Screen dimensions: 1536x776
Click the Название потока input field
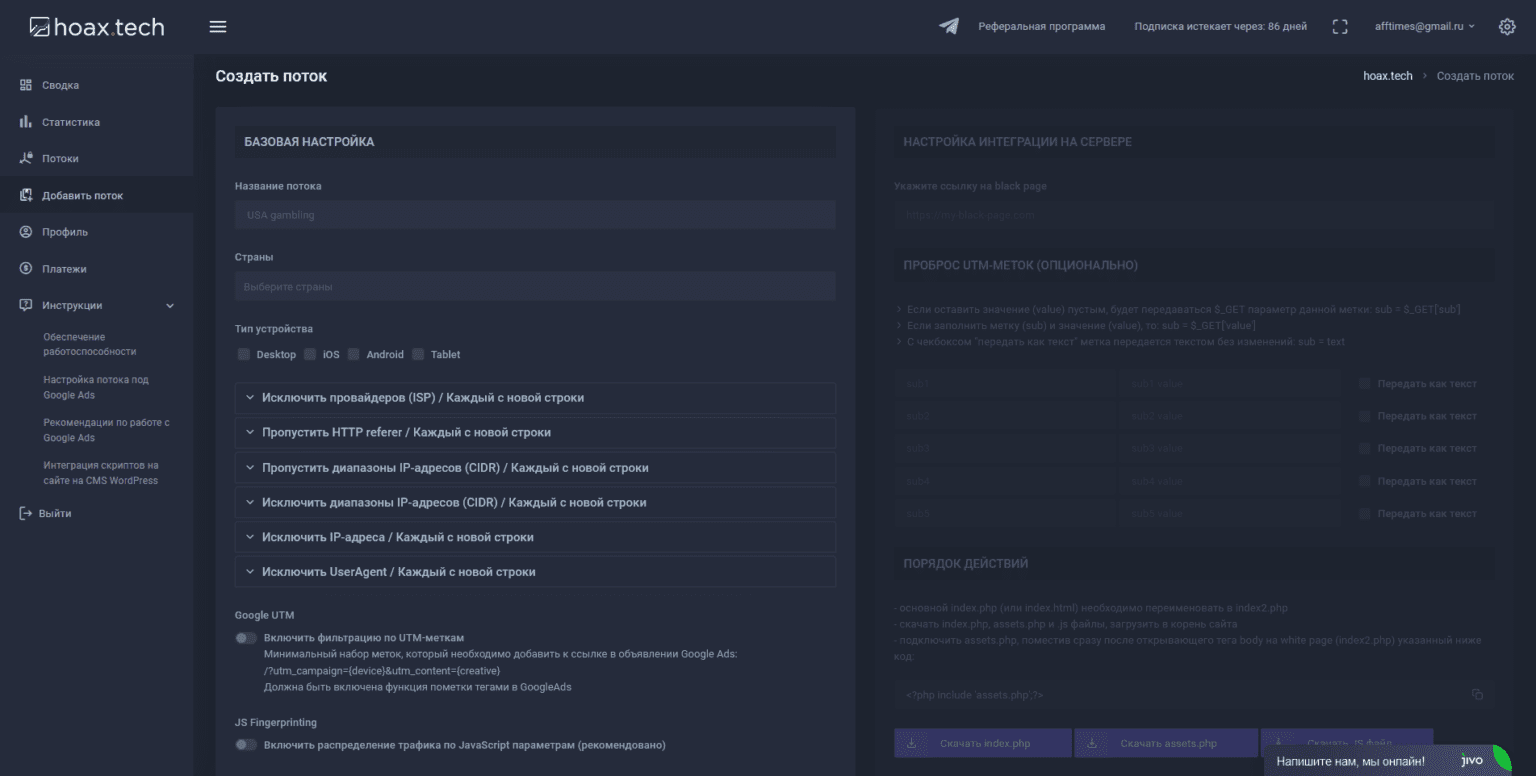point(535,215)
